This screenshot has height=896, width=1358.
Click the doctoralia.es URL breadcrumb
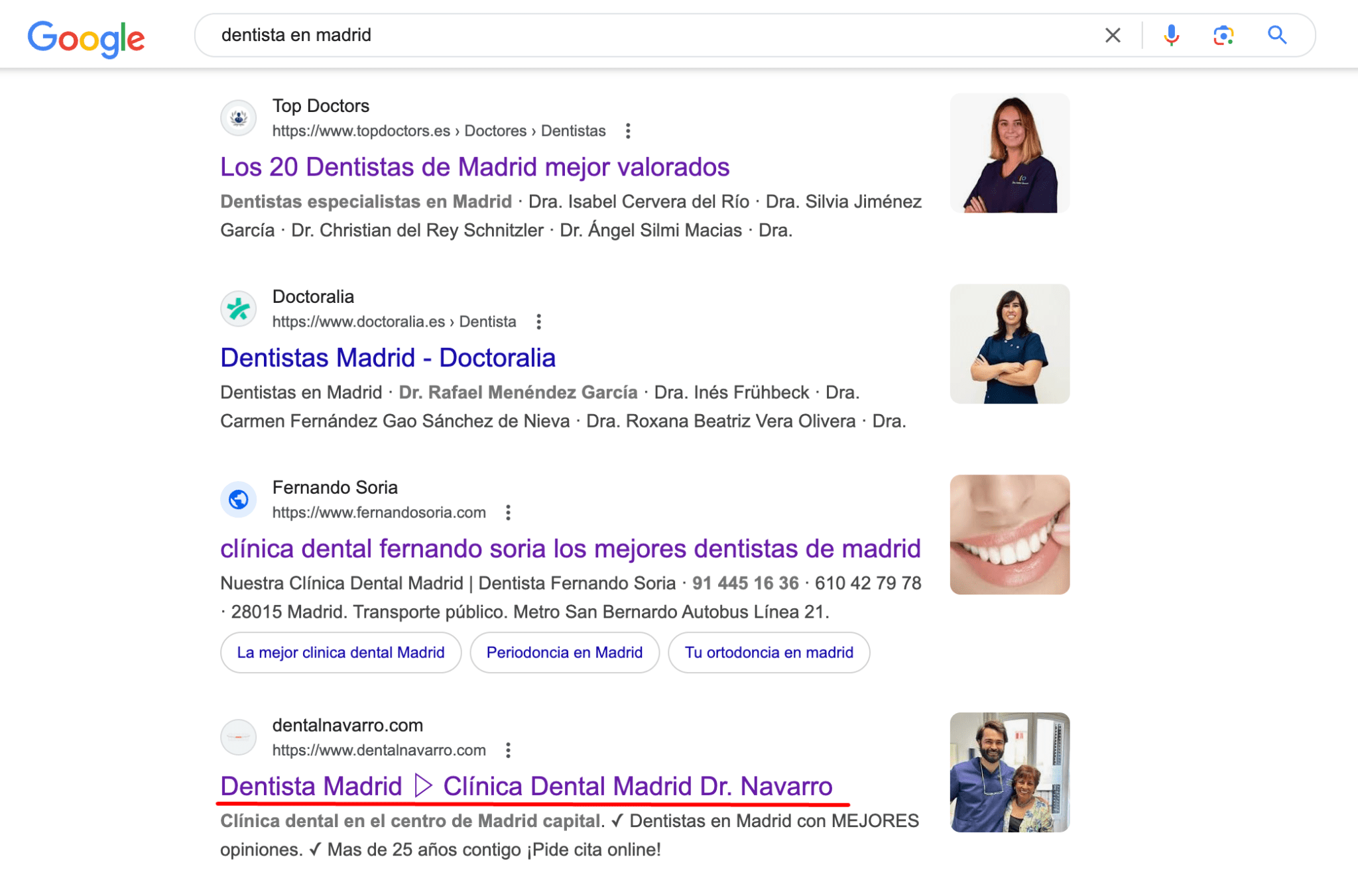(394, 322)
